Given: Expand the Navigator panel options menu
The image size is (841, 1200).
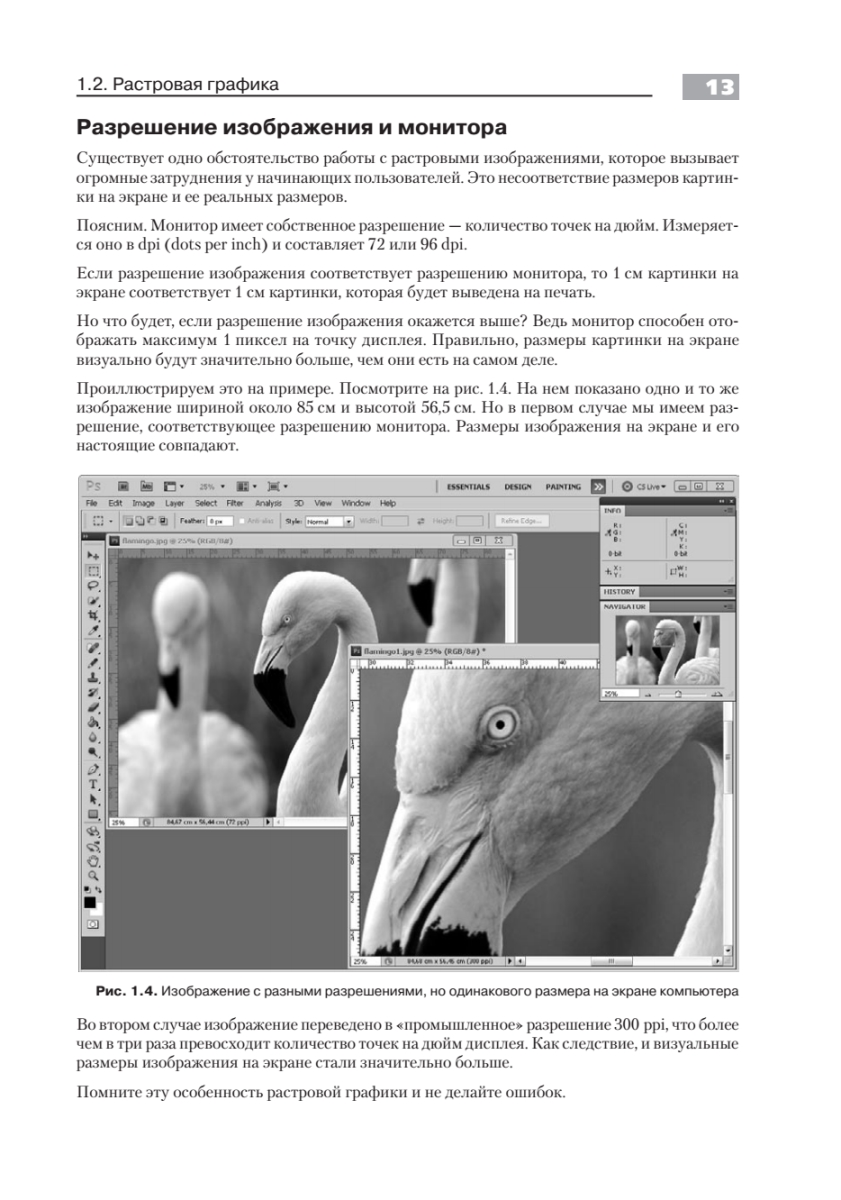Looking at the screenshot, I should point(728,607).
